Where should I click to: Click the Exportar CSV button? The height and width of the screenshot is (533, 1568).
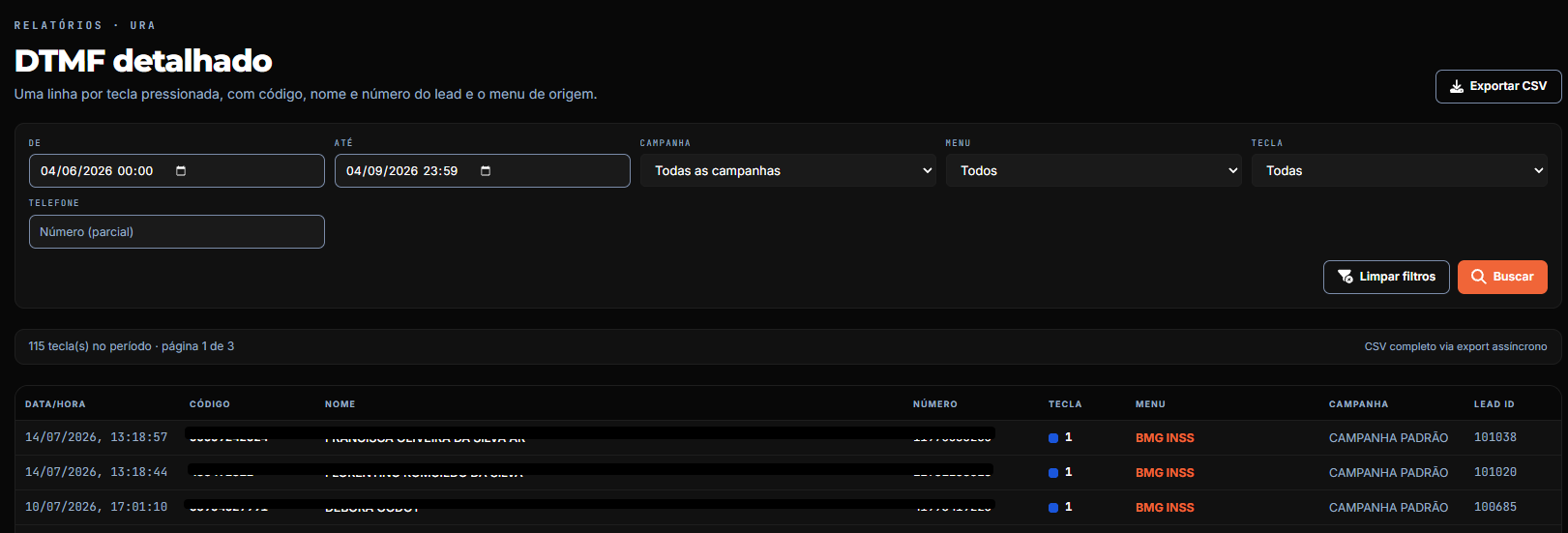tap(1498, 86)
